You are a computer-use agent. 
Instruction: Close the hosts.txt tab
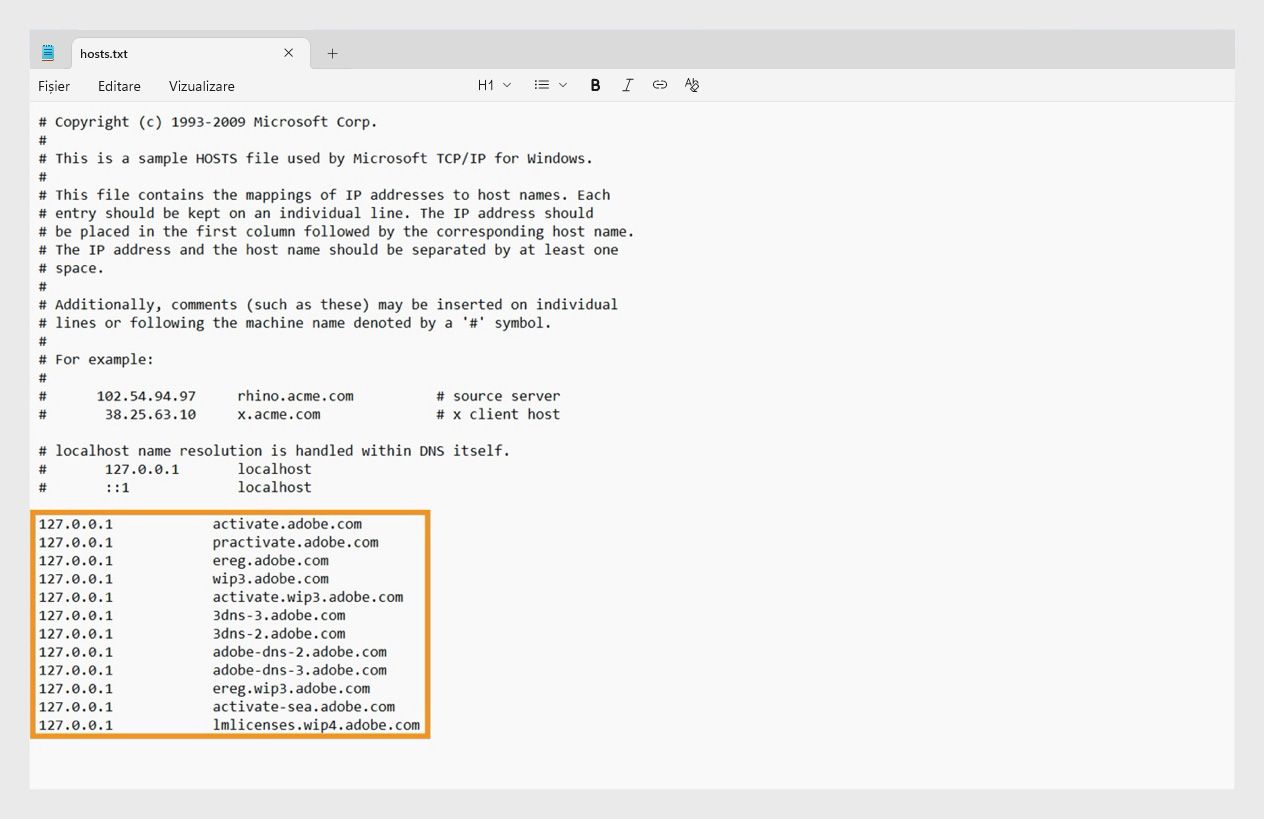289,53
